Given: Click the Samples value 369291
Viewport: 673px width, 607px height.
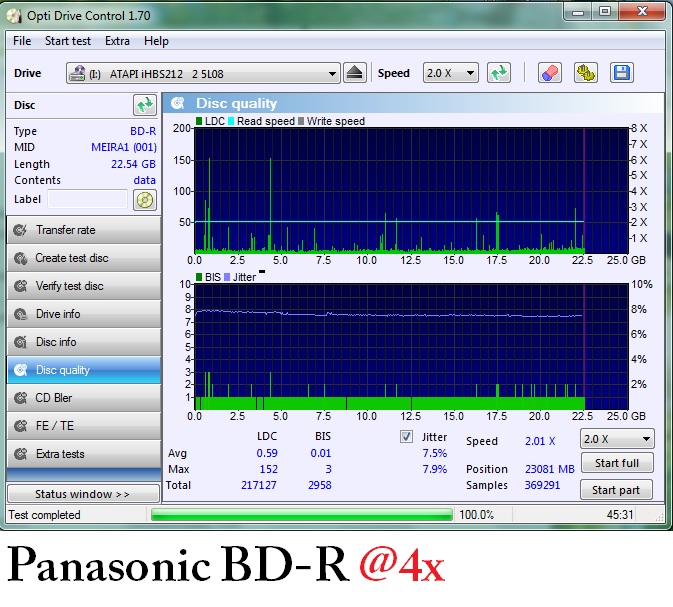Looking at the screenshot, I should coord(543,486).
